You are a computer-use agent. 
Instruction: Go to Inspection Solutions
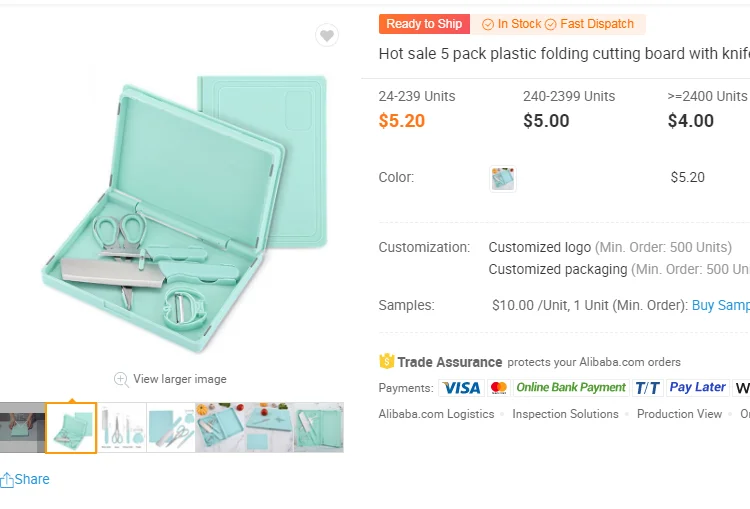click(565, 414)
